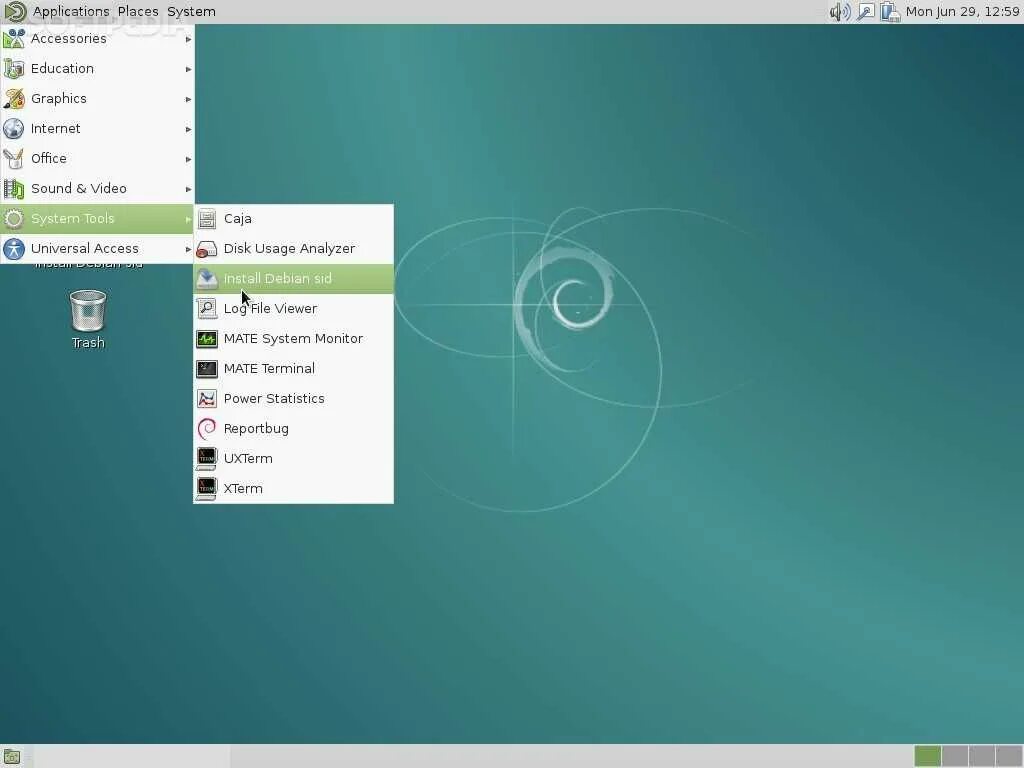The image size is (1024, 768).
Task: Click the MATE System Monitor graph icon
Action: point(207,339)
